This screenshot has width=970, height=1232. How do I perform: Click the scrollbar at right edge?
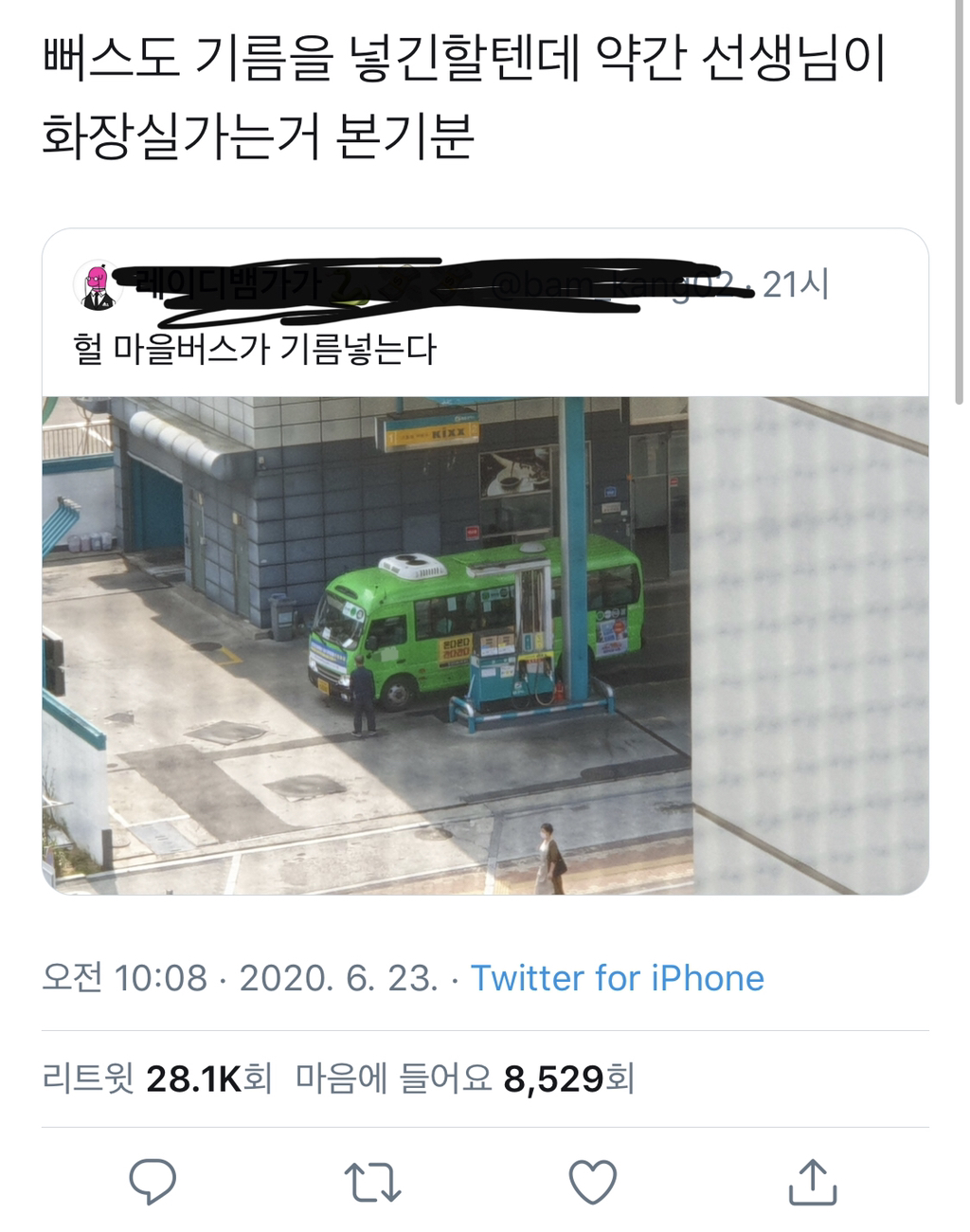pyautogui.click(x=961, y=204)
